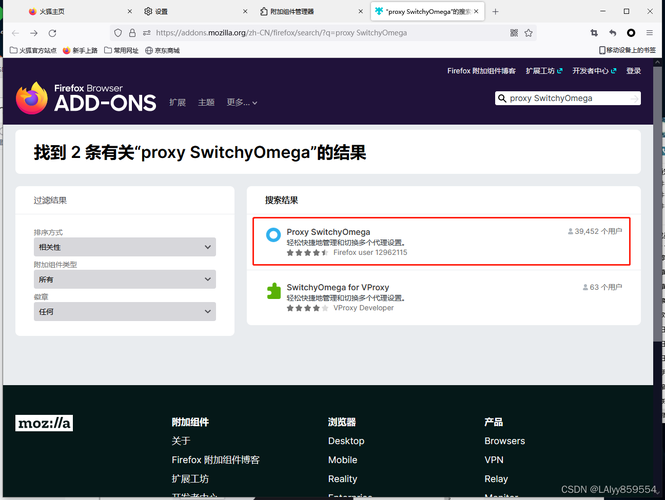
Task: Click the address bar URL
Action: tap(281, 33)
